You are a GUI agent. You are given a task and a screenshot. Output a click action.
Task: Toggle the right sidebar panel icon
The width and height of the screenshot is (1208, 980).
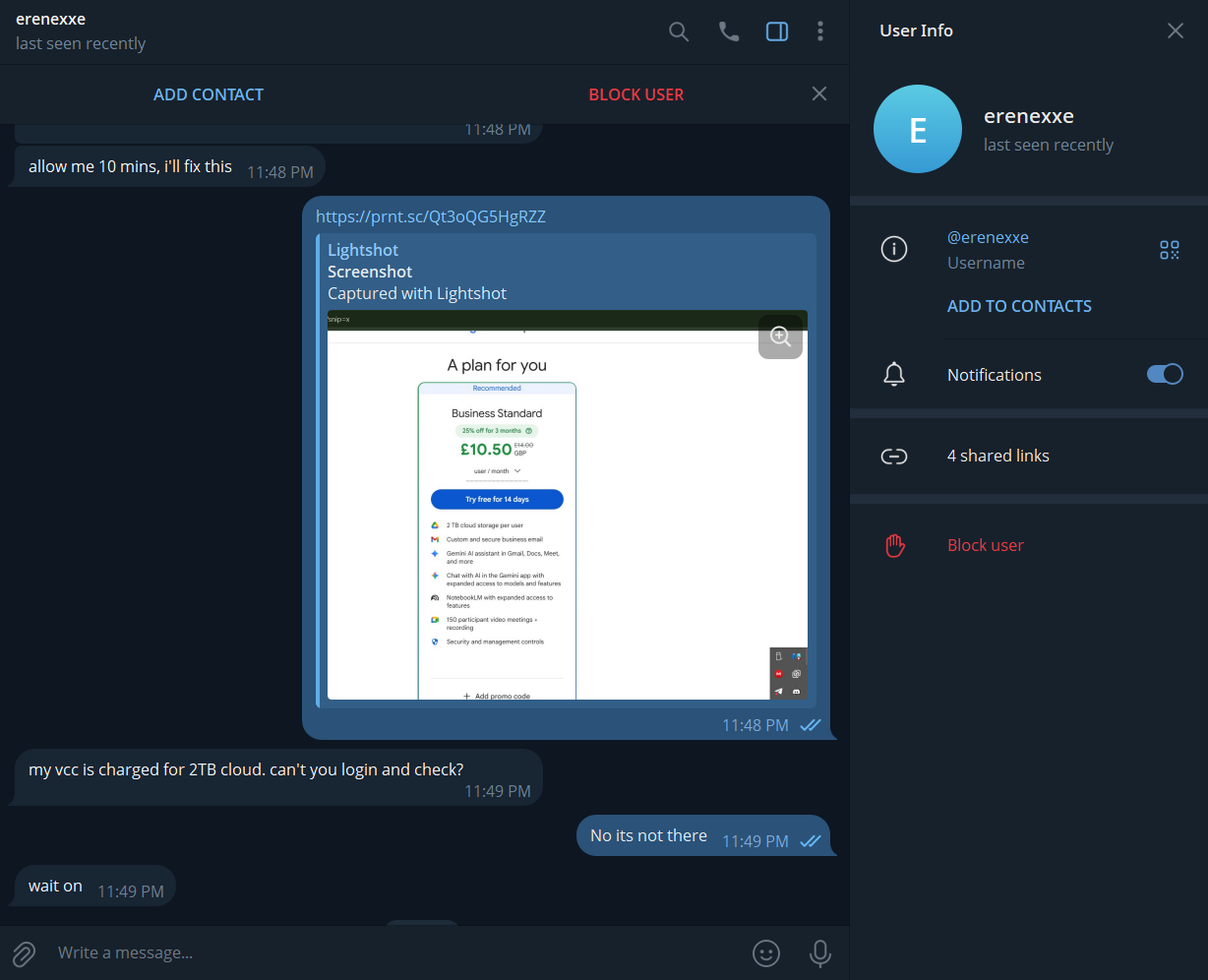click(x=777, y=31)
